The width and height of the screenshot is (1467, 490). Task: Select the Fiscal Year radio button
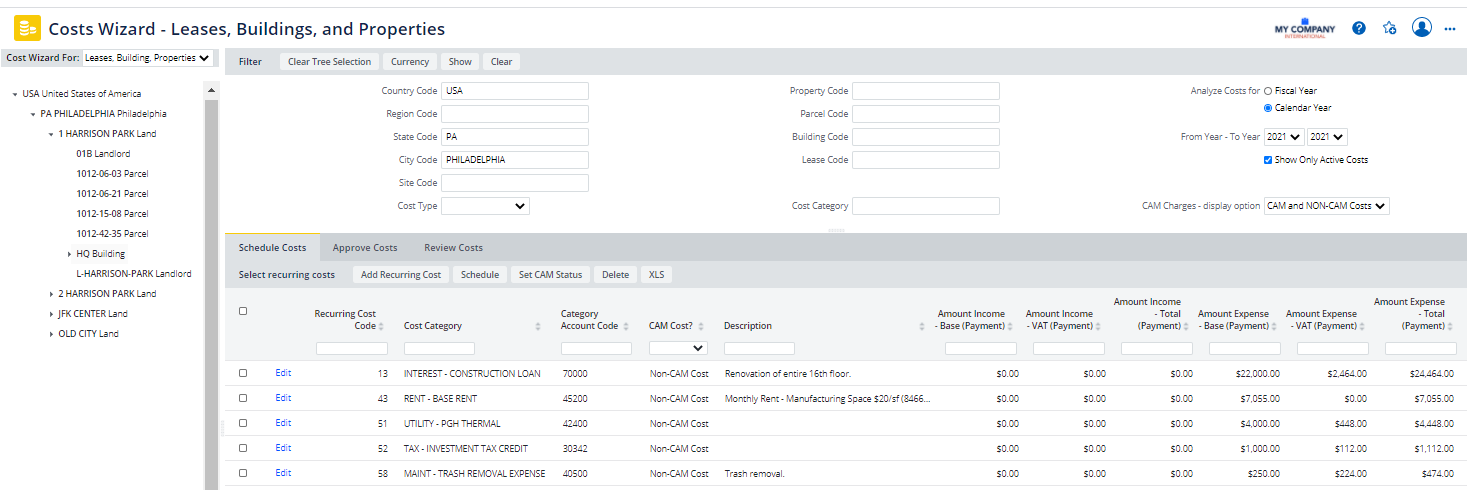tap(1268, 91)
